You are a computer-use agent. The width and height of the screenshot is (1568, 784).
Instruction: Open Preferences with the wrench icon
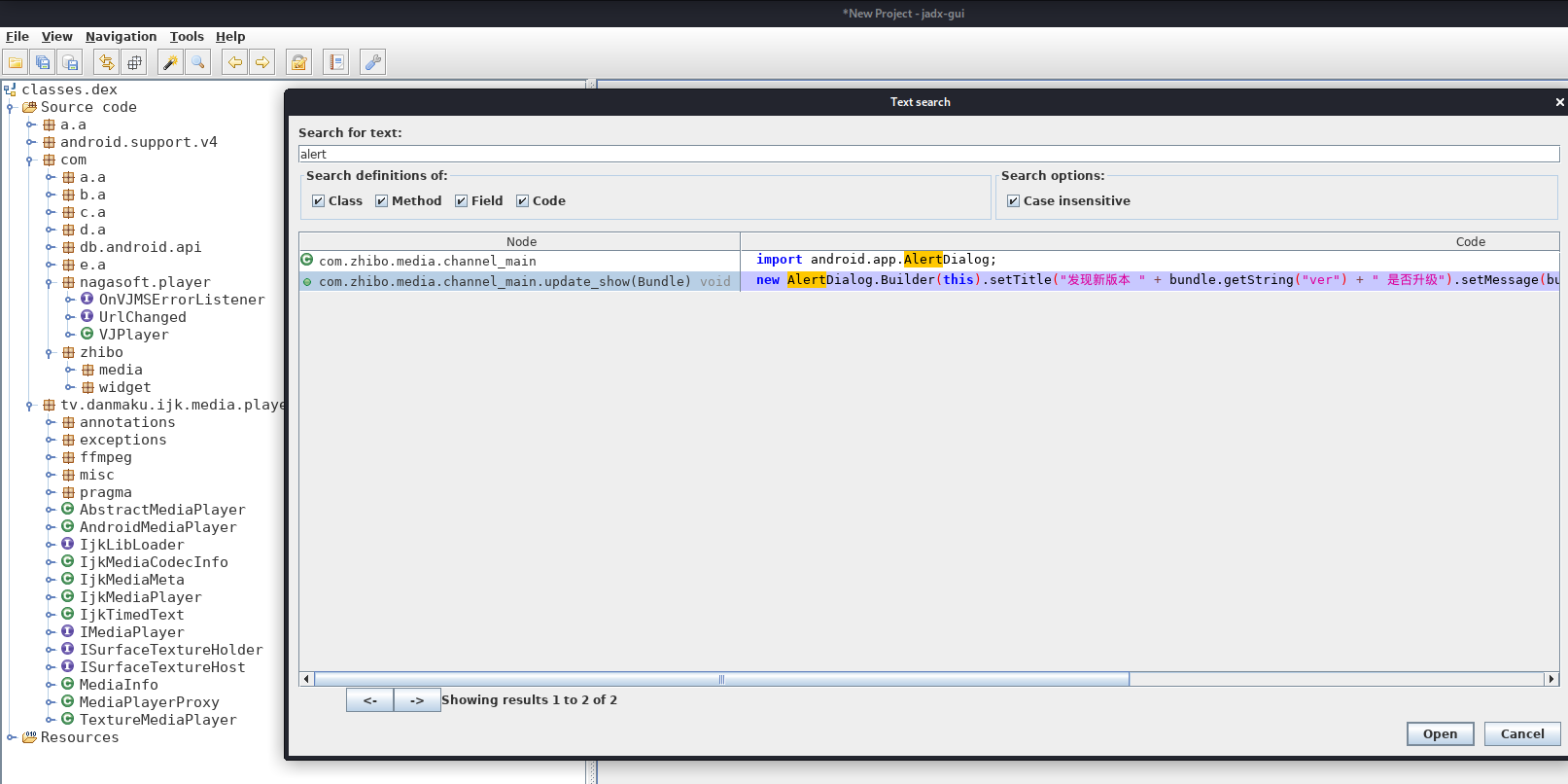(x=372, y=62)
